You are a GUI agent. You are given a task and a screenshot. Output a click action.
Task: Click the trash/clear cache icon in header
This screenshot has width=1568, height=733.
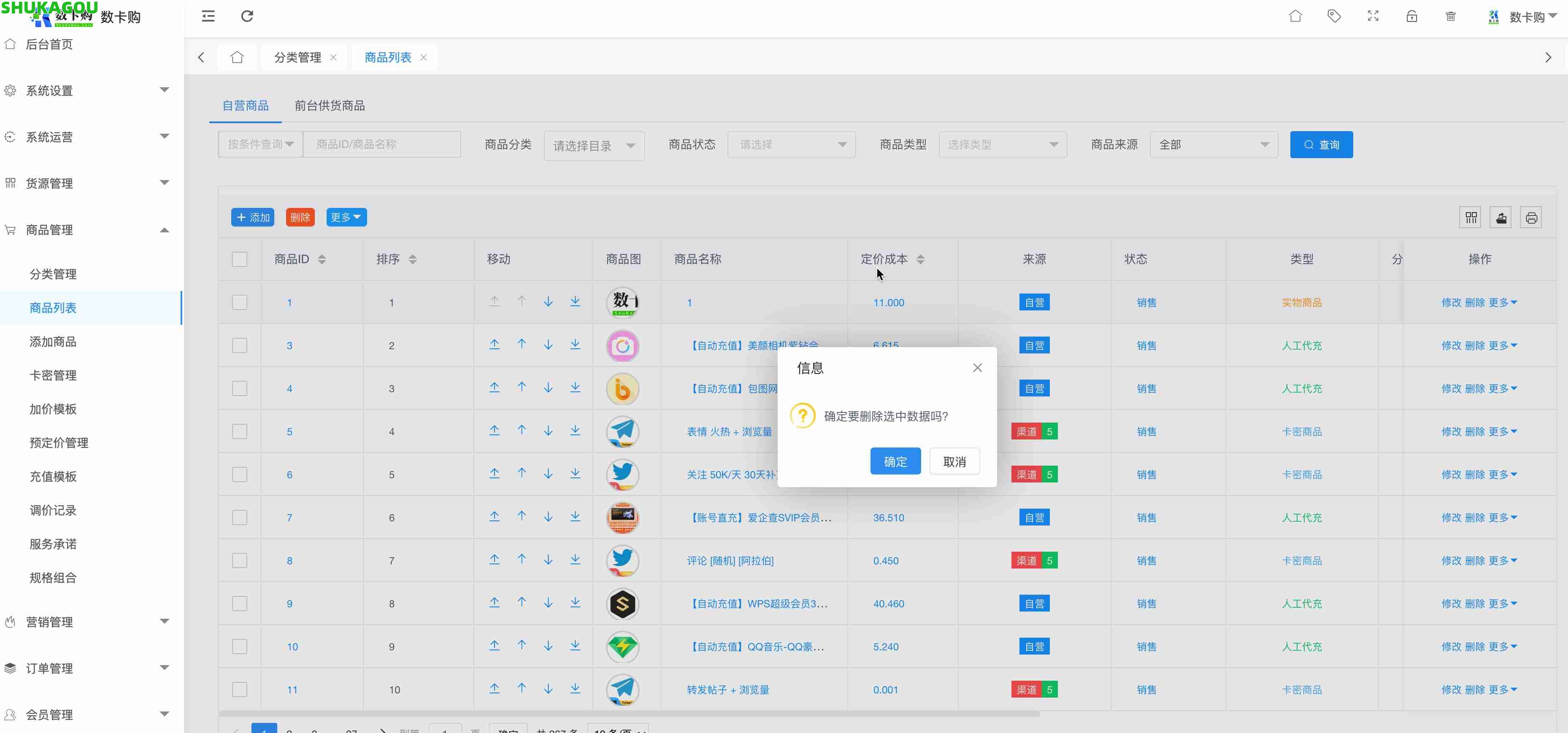(x=1451, y=16)
